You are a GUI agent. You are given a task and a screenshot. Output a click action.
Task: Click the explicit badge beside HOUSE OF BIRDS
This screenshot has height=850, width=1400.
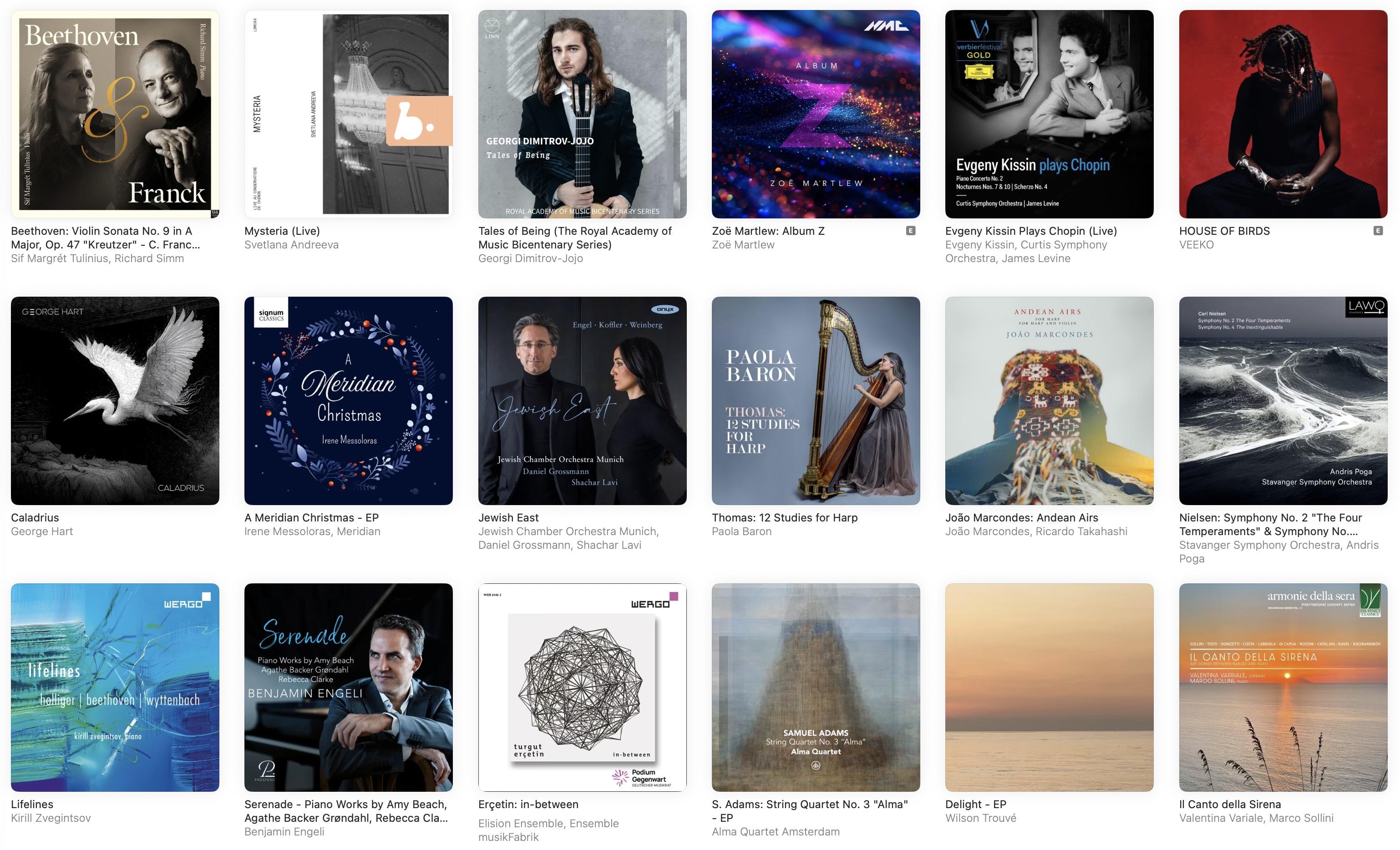1378,231
